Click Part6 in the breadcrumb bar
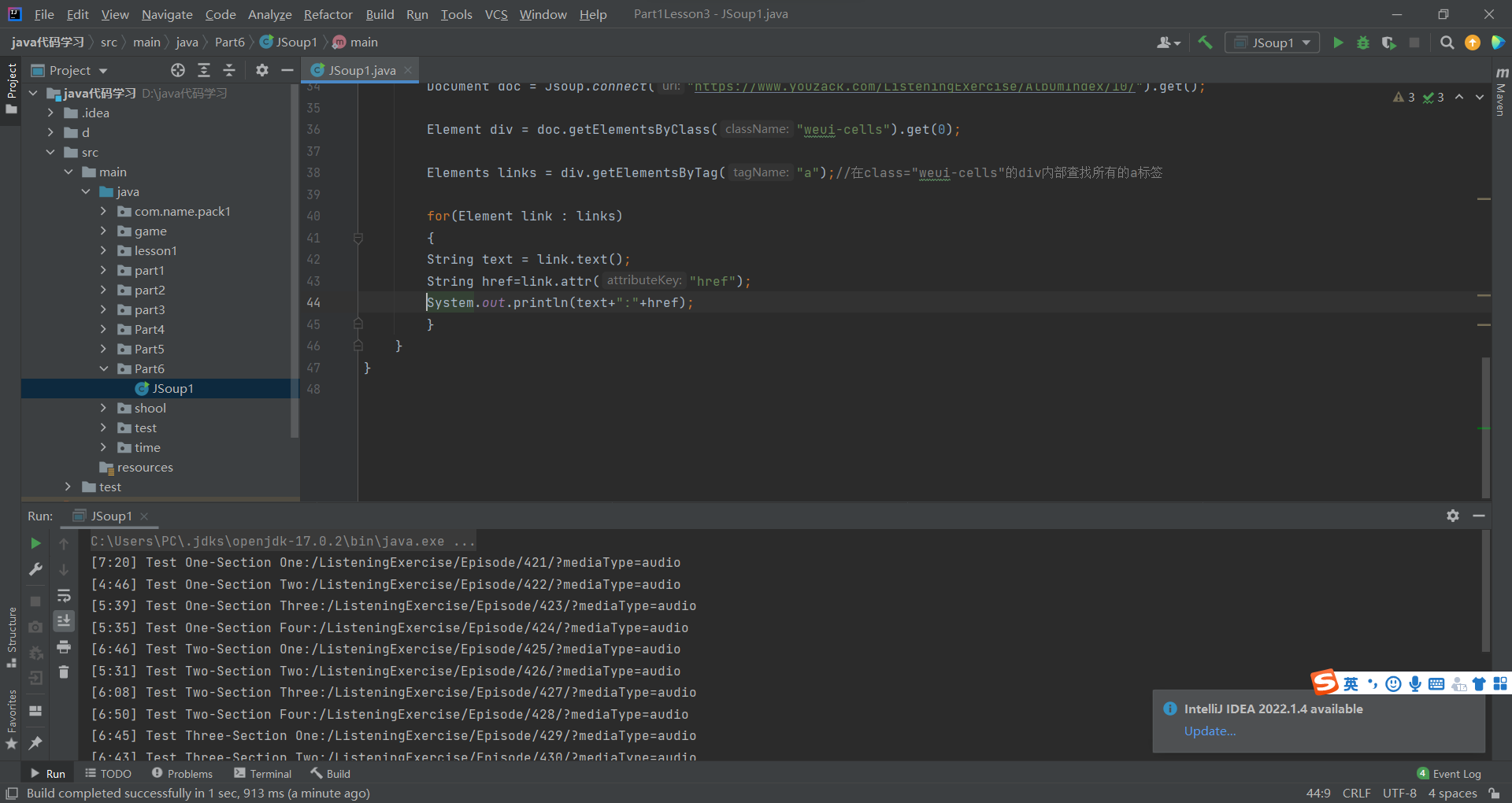The height and width of the screenshot is (803, 1512). [x=229, y=43]
